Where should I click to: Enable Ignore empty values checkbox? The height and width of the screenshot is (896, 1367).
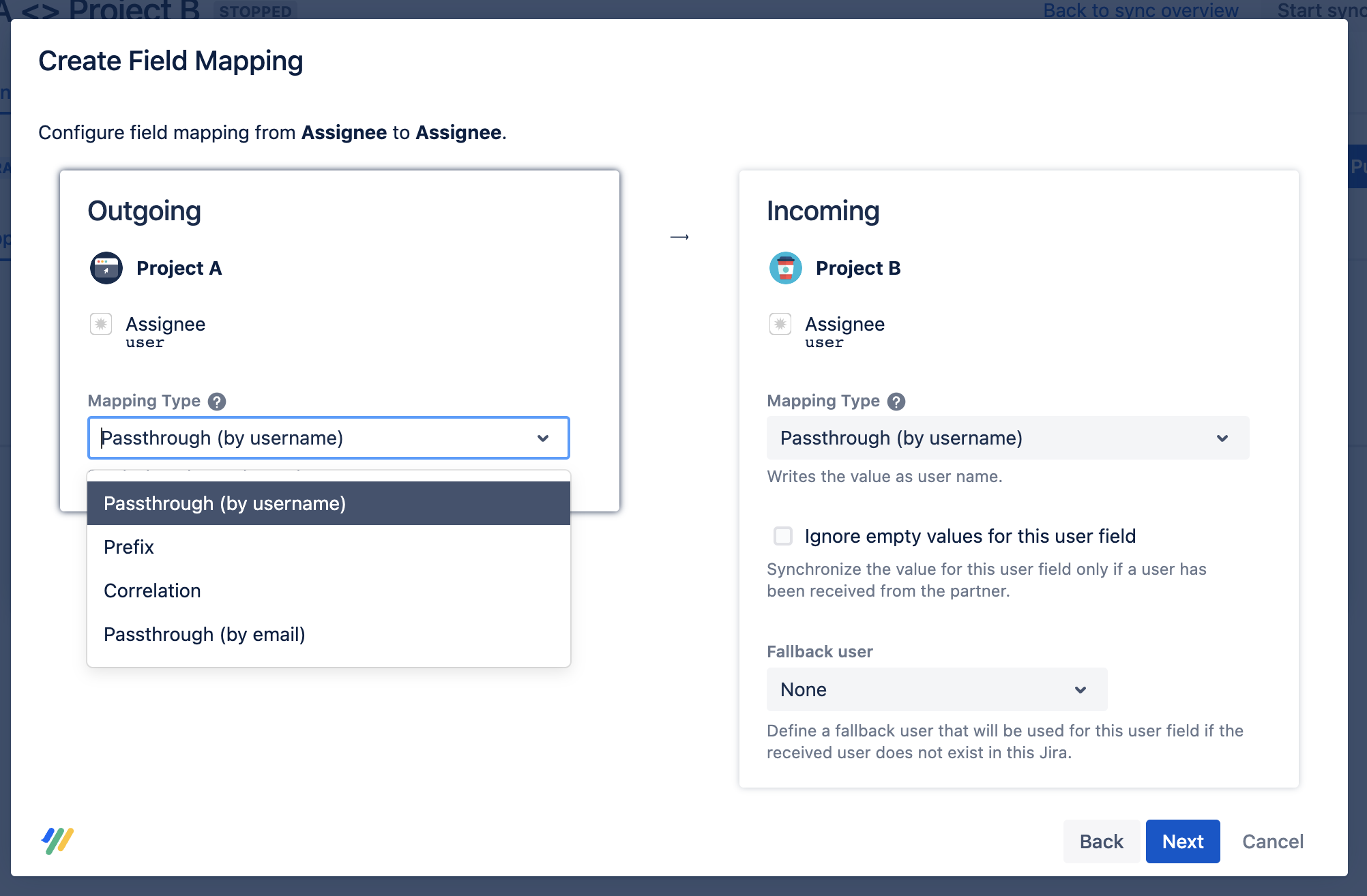pyautogui.click(x=783, y=536)
